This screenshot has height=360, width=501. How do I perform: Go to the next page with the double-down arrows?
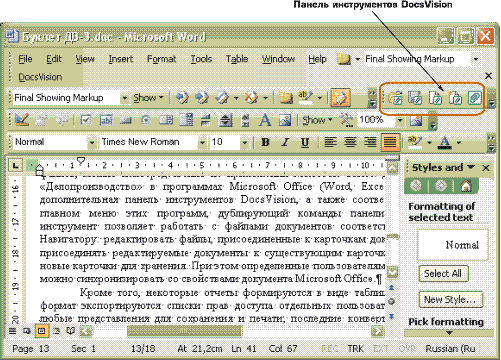[392, 316]
